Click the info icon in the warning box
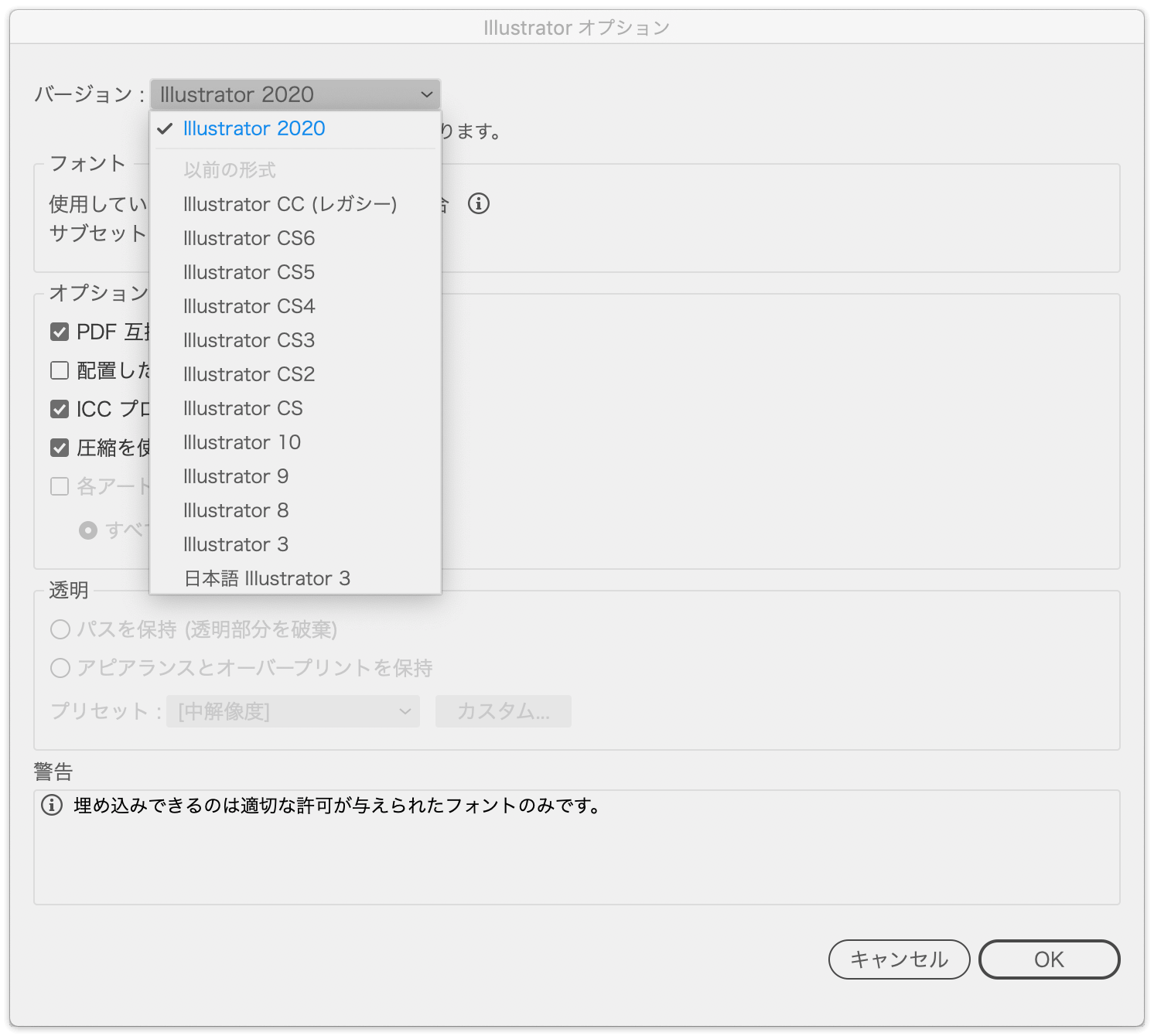 click(52, 805)
